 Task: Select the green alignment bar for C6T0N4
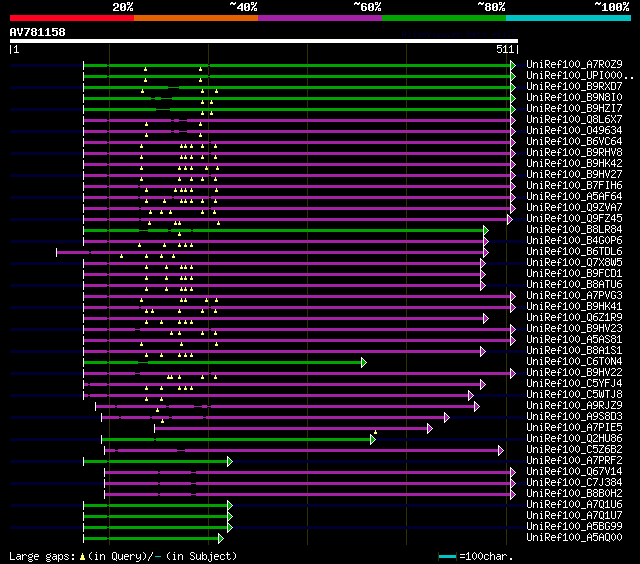[x=223, y=362]
